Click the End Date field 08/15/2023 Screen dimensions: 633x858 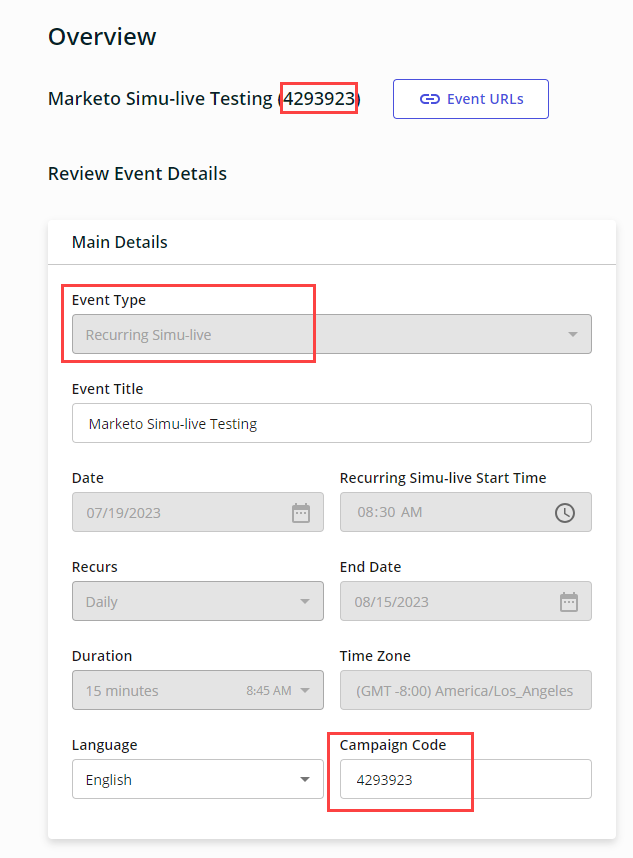tap(466, 601)
